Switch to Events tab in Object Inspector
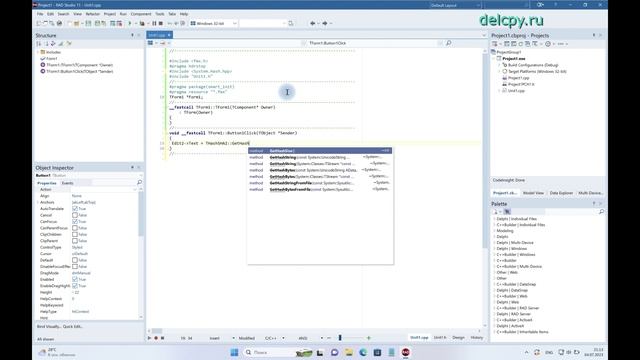 pos(67,183)
